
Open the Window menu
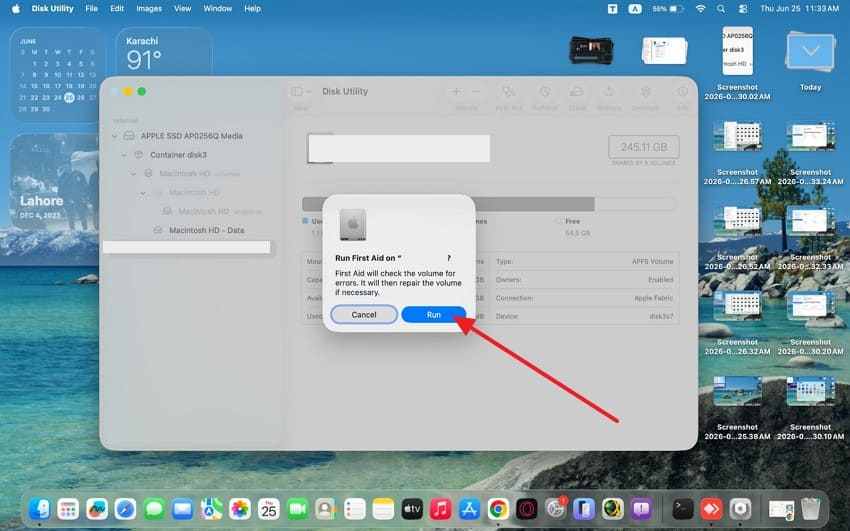(x=217, y=9)
